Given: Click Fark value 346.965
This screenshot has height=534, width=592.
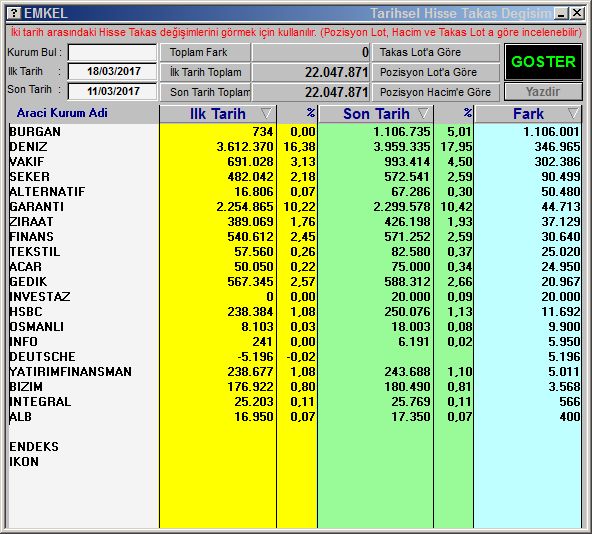Looking at the screenshot, I should point(557,147).
